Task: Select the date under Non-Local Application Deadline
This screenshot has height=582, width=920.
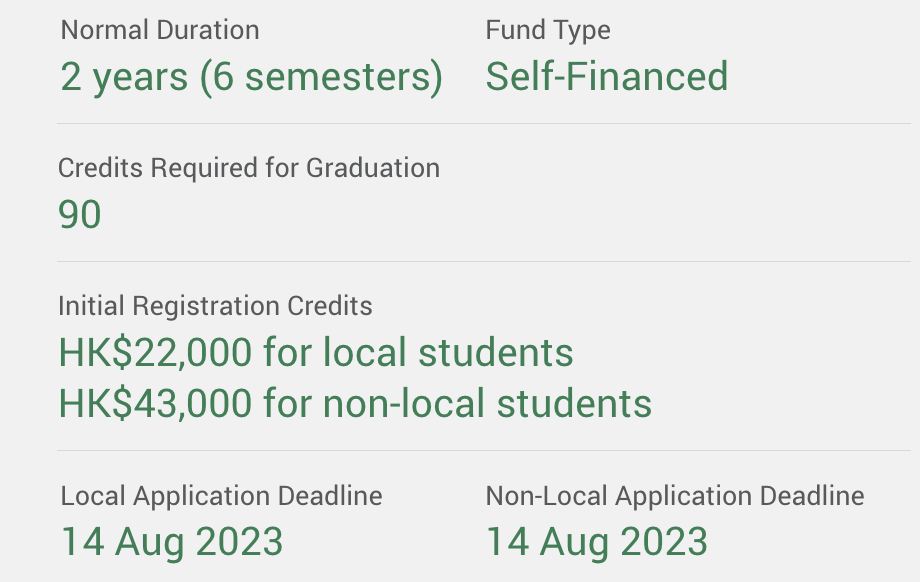Action: pos(597,542)
